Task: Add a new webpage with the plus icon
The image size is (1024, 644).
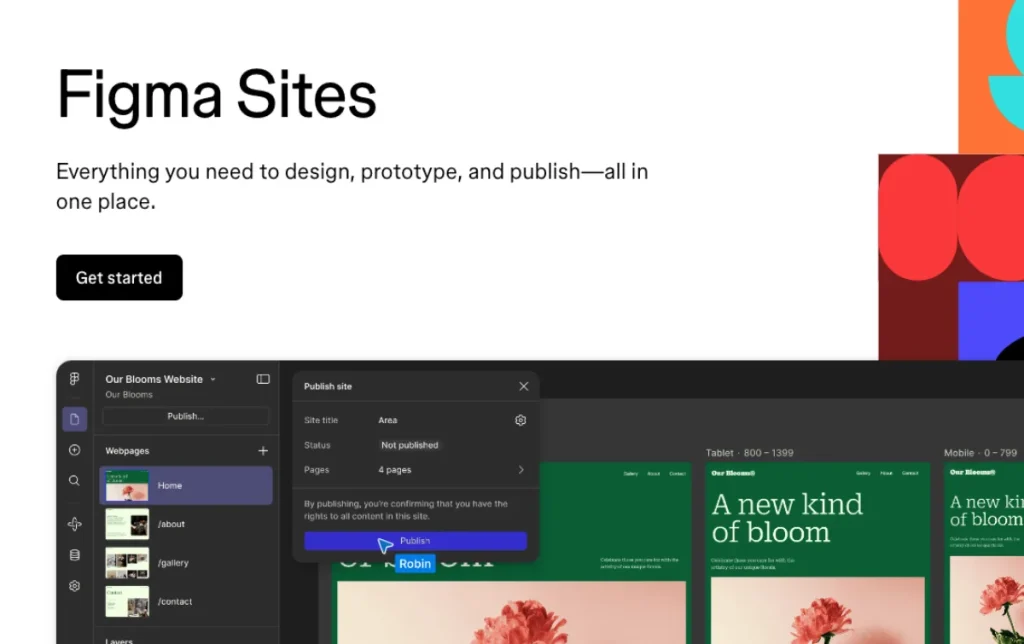Action: [x=263, y=450]
